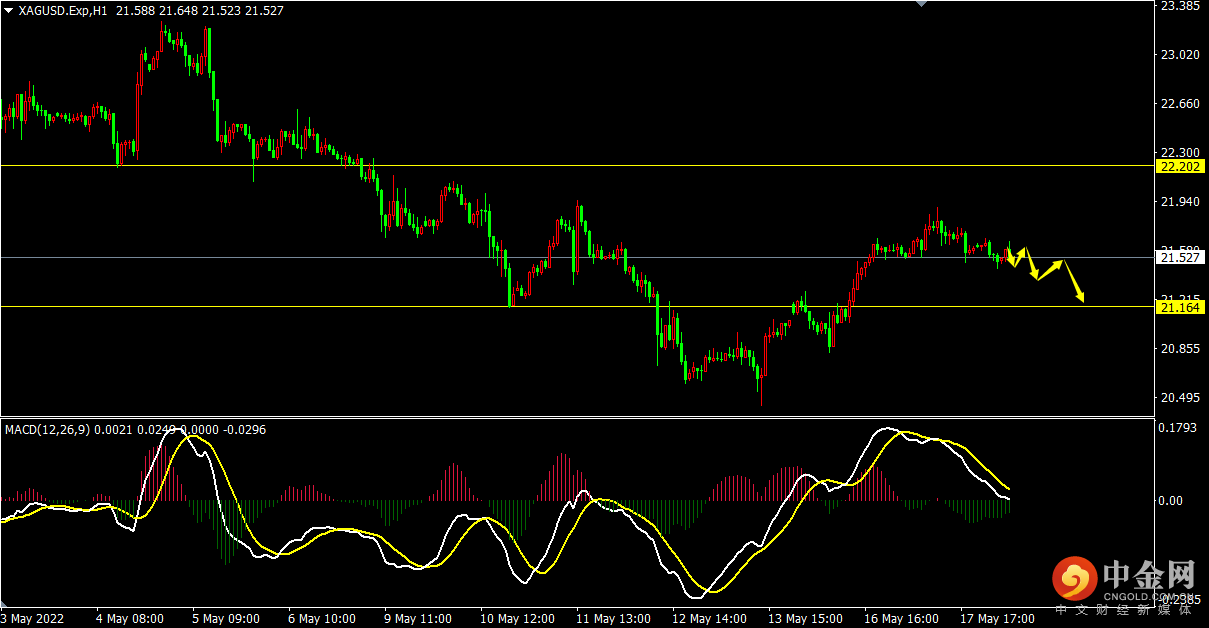The width and height of the screenshot is (1209, 628).
Task: Click the 20.855 price axis value
Action: tap(1180, 348)
